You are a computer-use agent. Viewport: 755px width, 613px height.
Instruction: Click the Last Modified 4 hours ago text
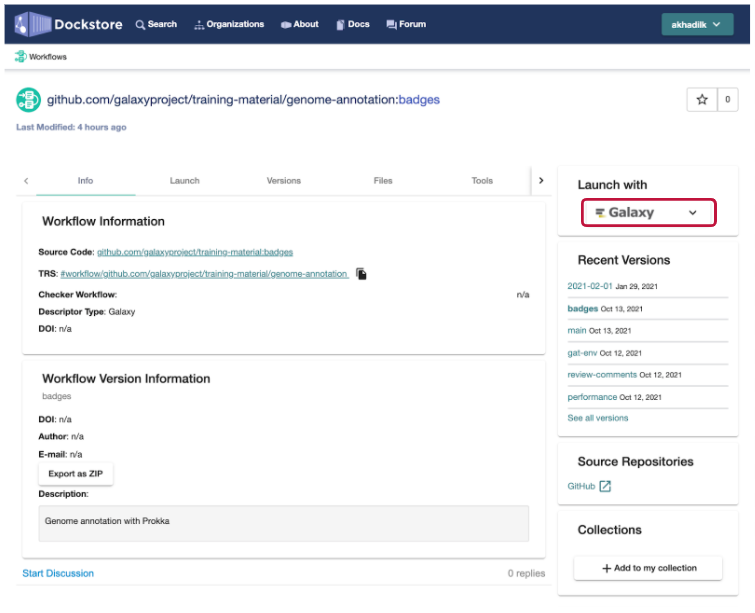click(71, 127)
